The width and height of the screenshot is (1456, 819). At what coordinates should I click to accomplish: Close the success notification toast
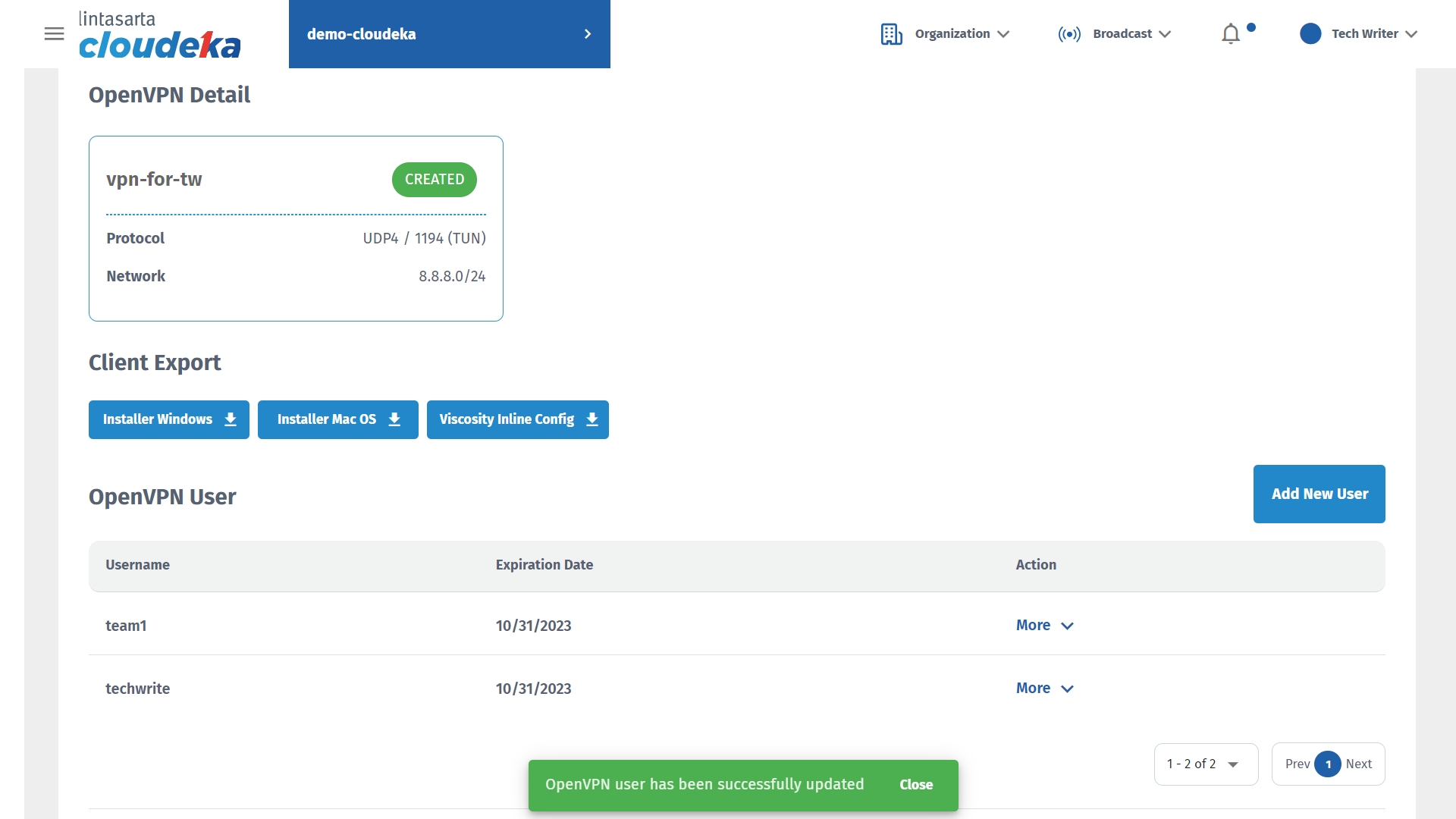[916, 785]
